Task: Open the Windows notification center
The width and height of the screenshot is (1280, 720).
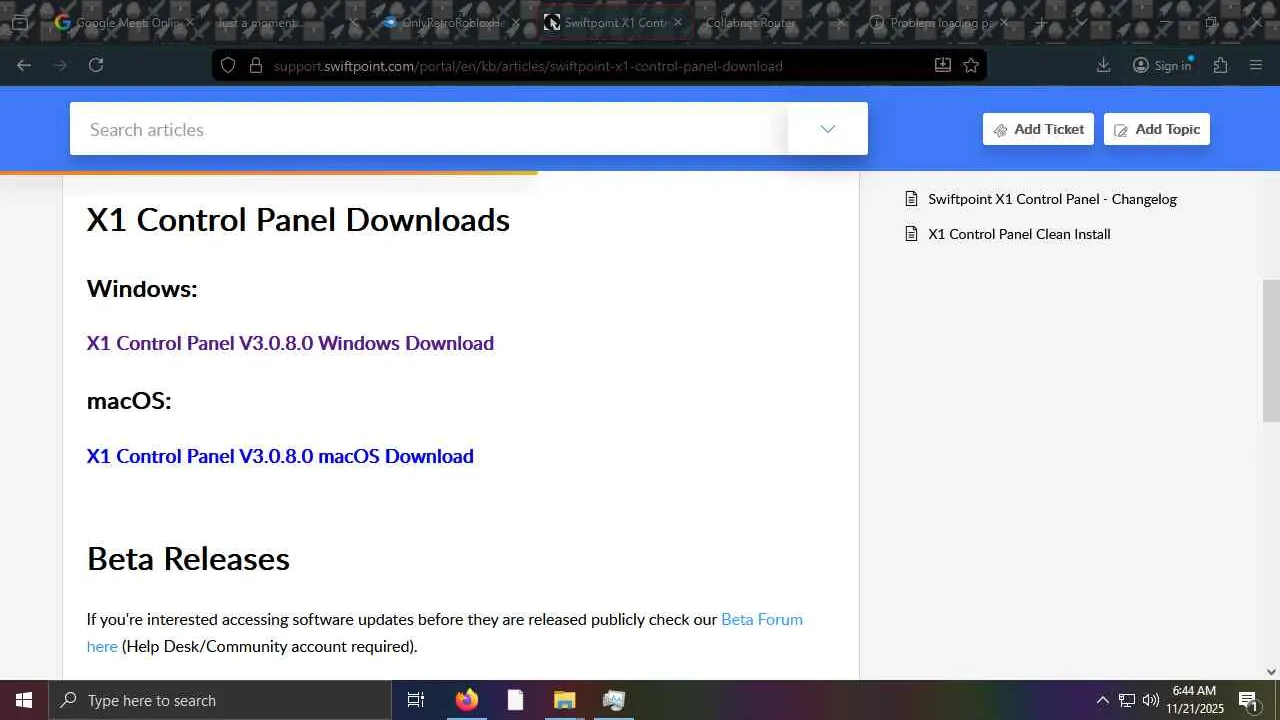Action: point(1248,700)
